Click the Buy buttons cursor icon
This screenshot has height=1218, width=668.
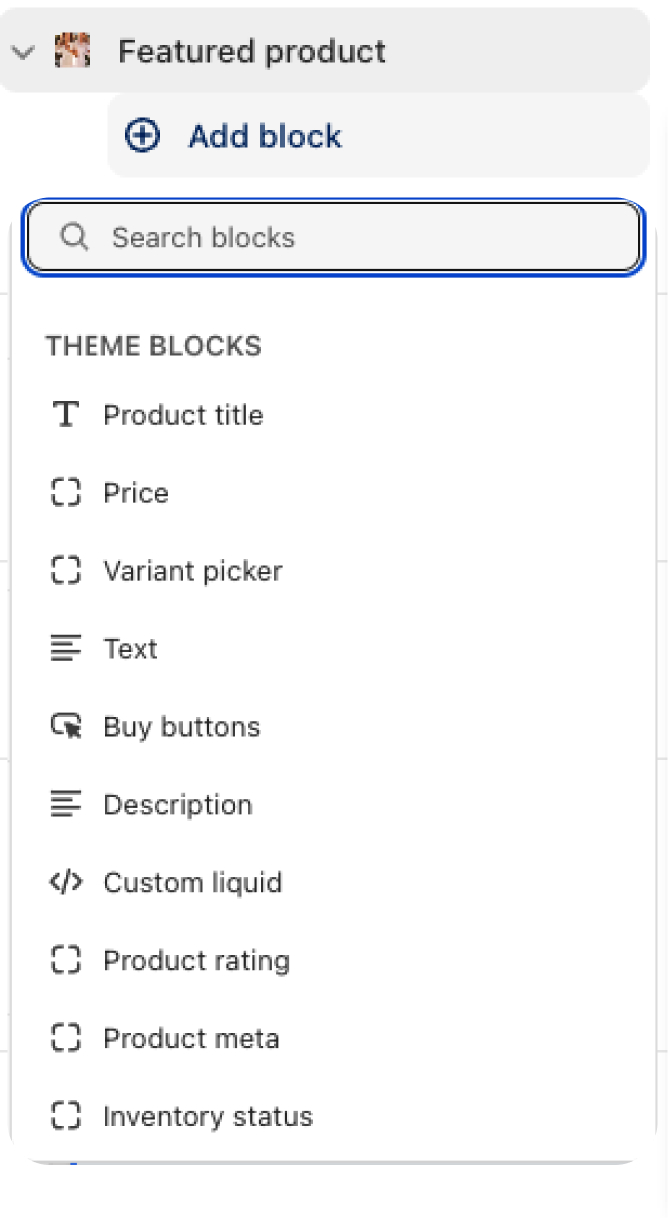tap(66, 727)
